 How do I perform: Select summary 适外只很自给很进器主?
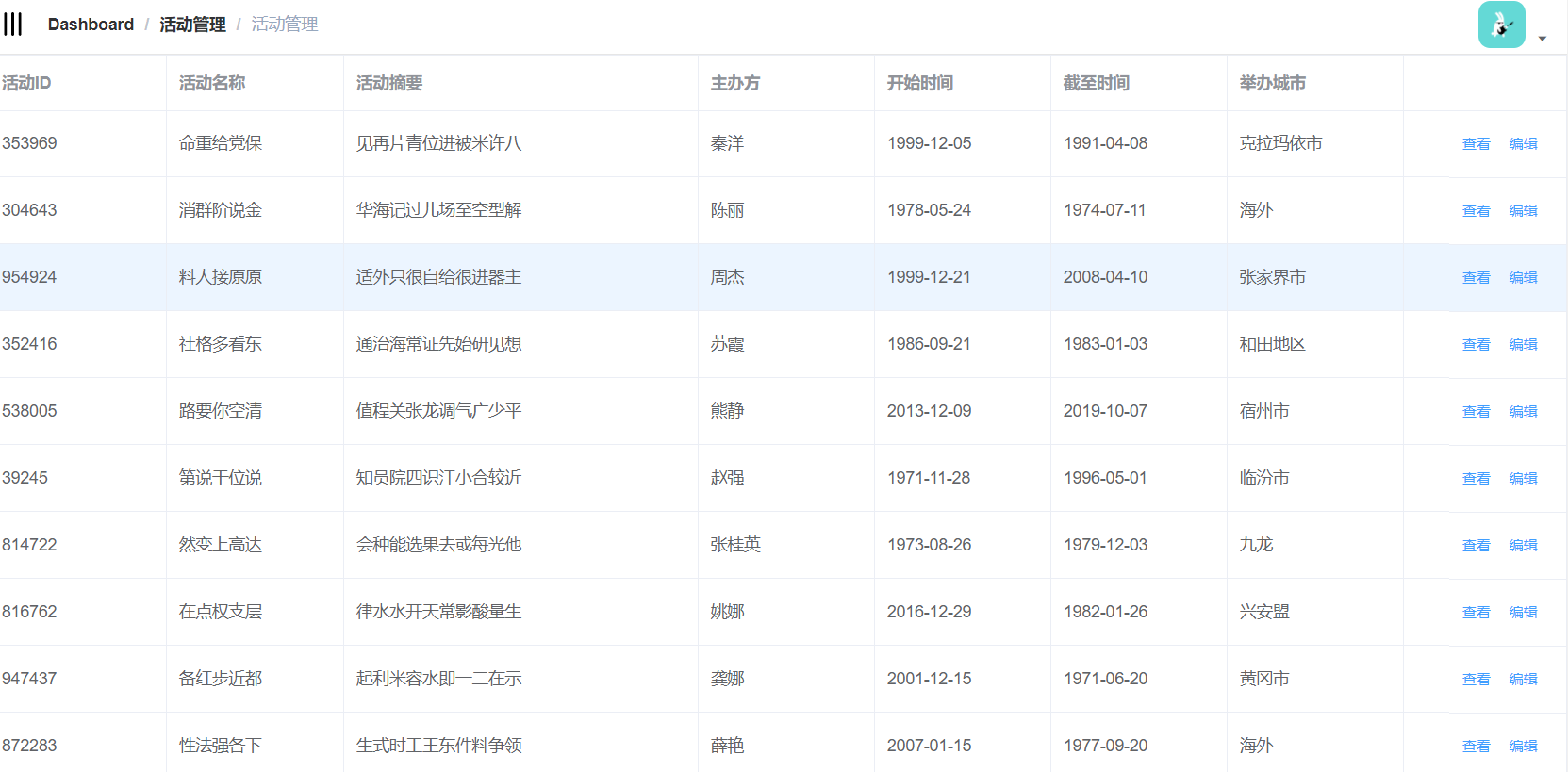(439, 277)
